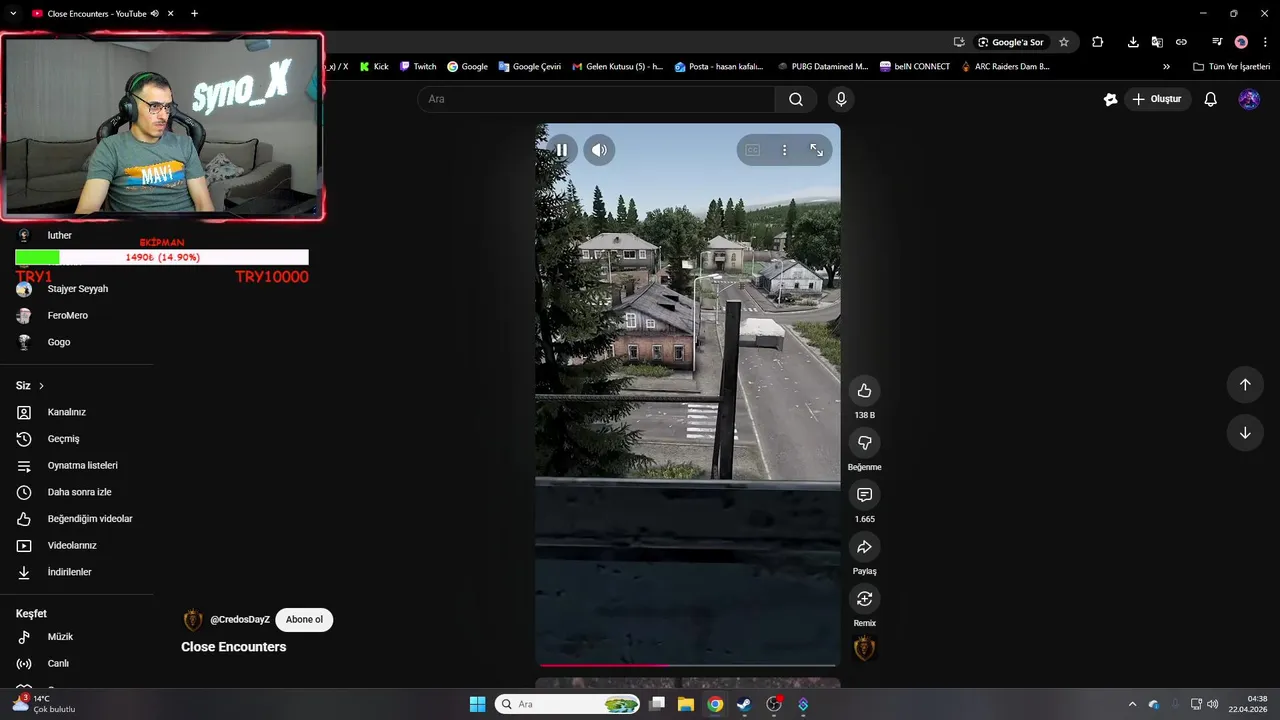Start voice search with microphone icon

(841, 99)
